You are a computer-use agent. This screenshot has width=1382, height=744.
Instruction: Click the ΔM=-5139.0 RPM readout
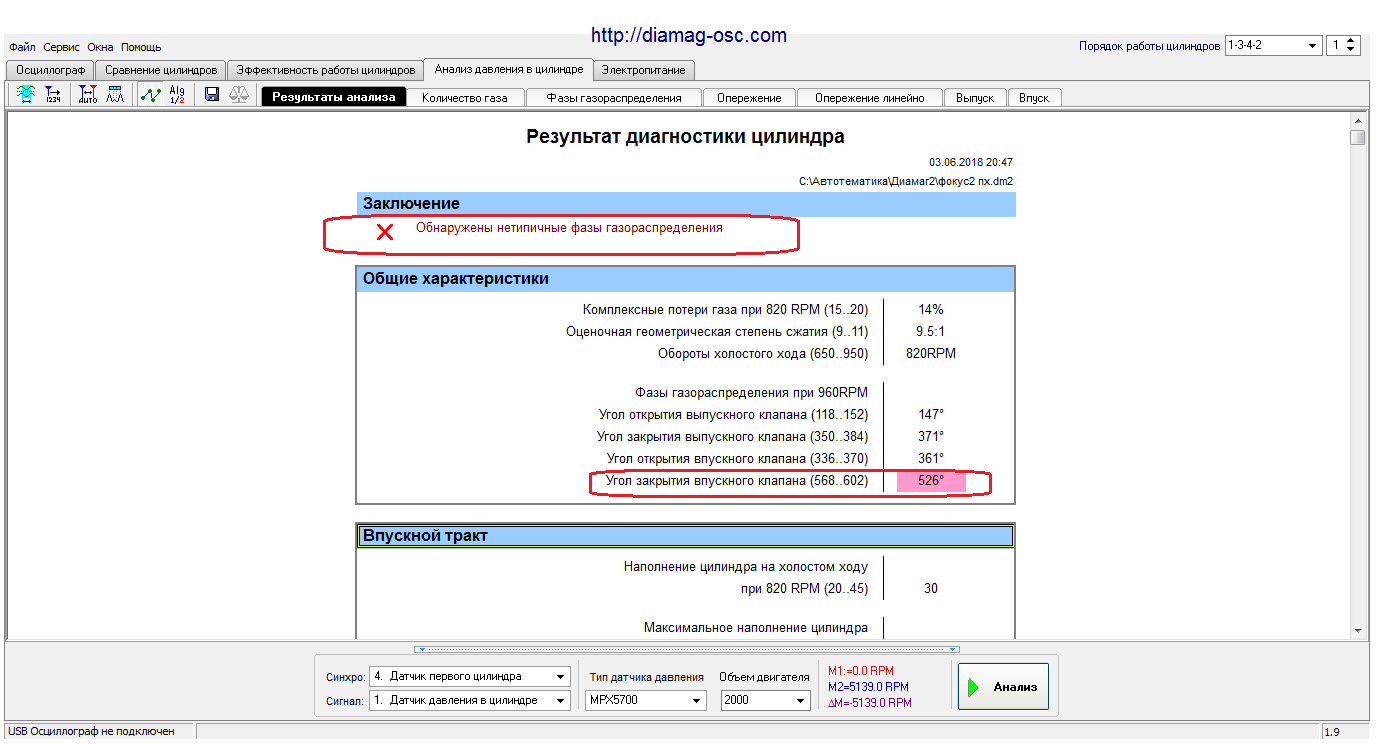(x=869, y=703)
